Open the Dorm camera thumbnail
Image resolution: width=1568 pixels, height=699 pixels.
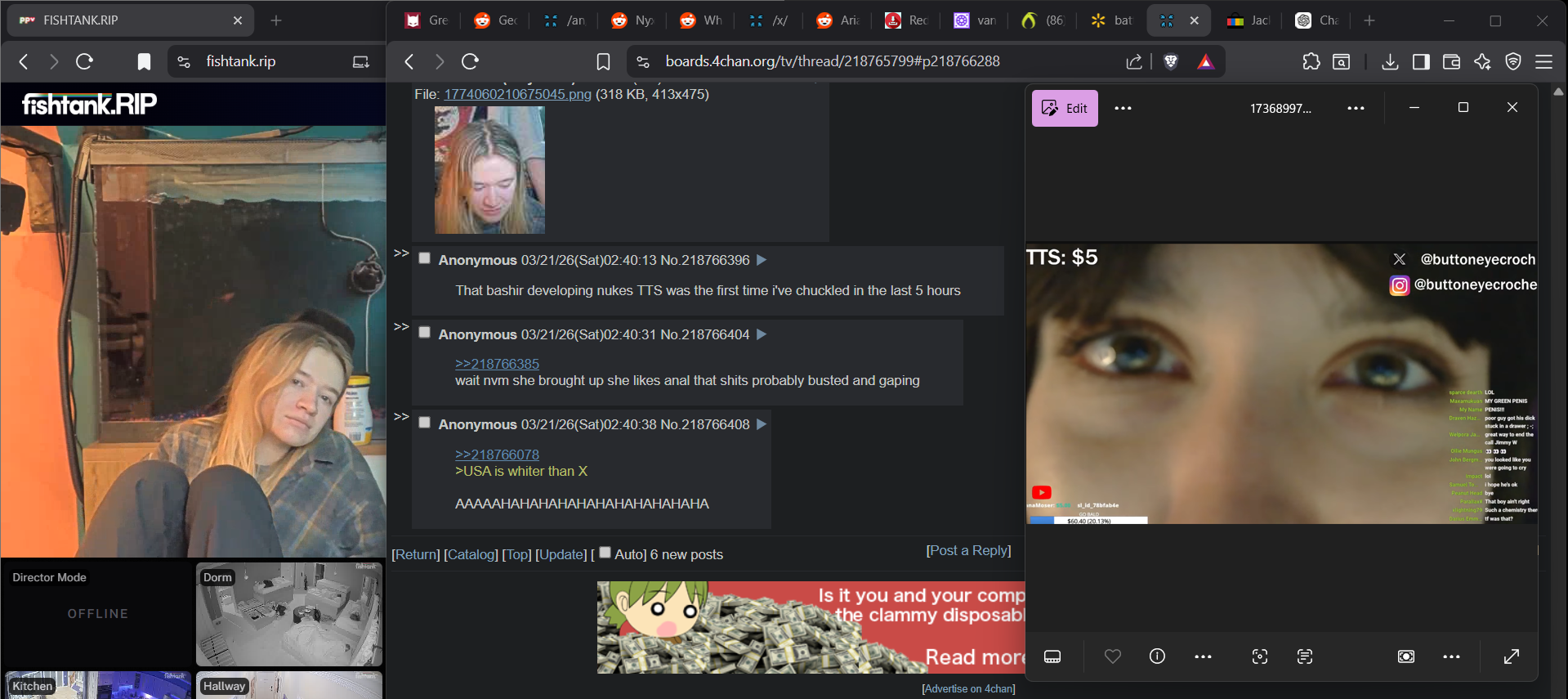pos(289,613)
